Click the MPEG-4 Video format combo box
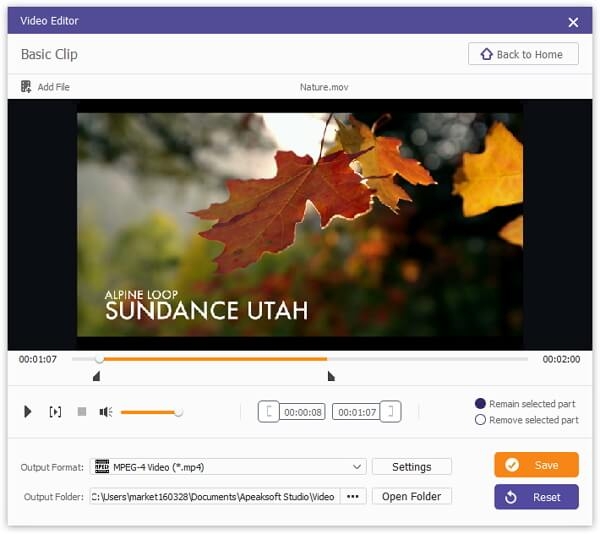Screen dimensions: 600x534 coord(228,467)
